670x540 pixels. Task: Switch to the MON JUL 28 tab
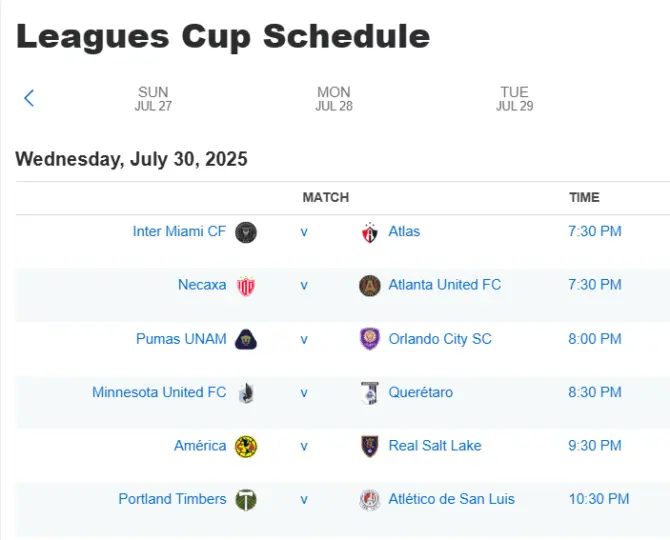click(x=334, y=99)
